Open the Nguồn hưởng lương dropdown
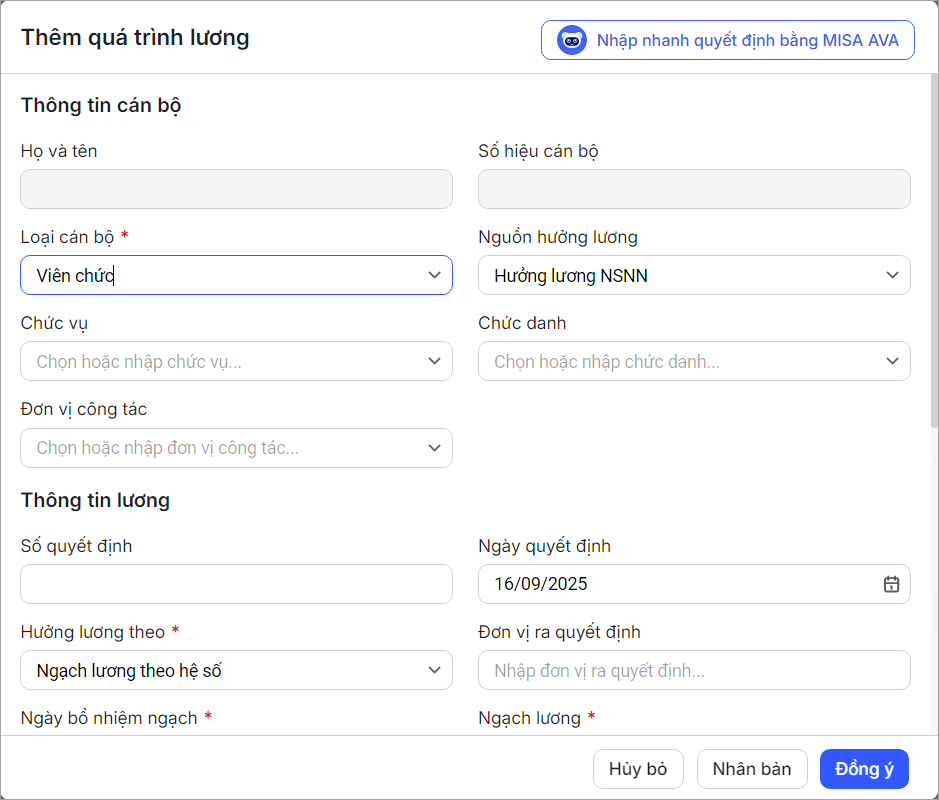Image resolution: width=939 pixels, height=800 pixels. tap(892, 275)
